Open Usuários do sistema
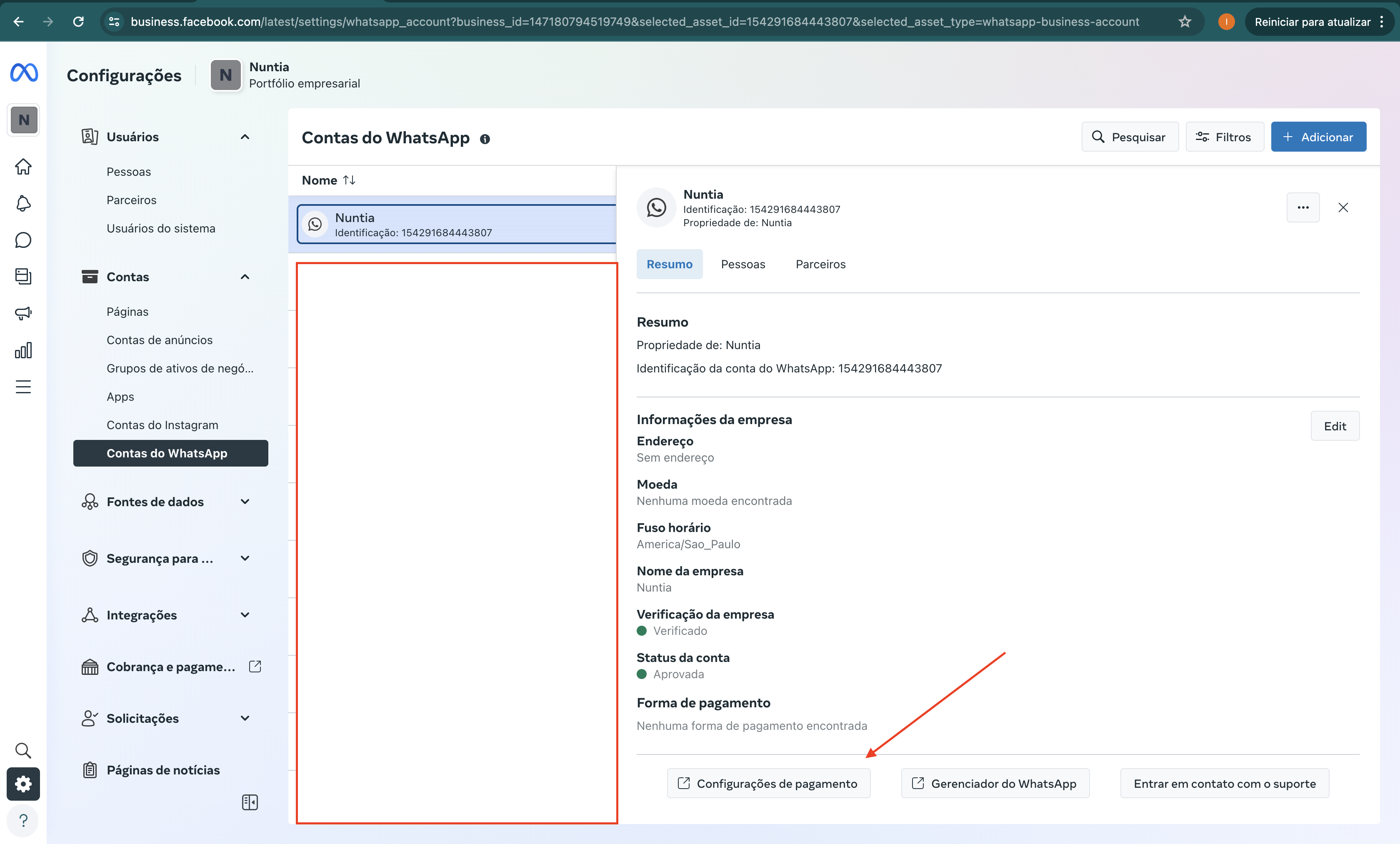Image resolution: width=1400 pixels, height=844 pixels. [x=161, y=228]
